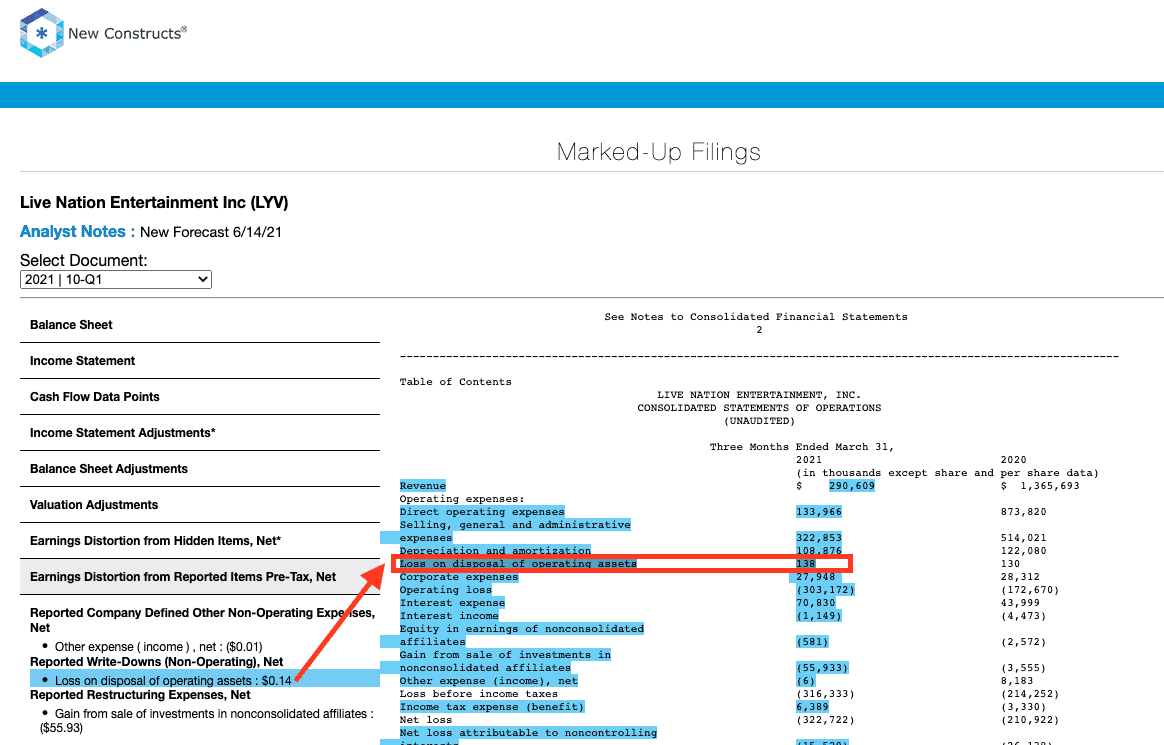Open Balance Sheet Adjustments section
Image resolution: width=1164 pixels, height=745 pixels.
tap(200, 469)
